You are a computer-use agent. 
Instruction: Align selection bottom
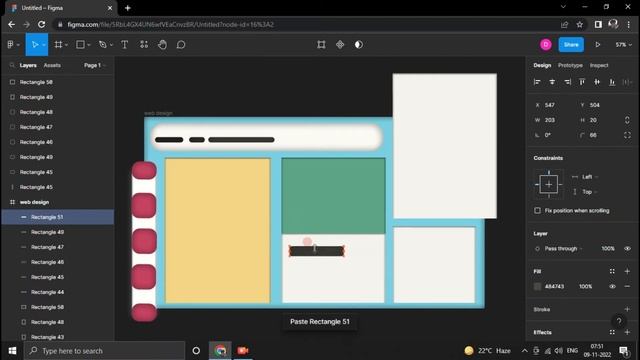(612, 82)
